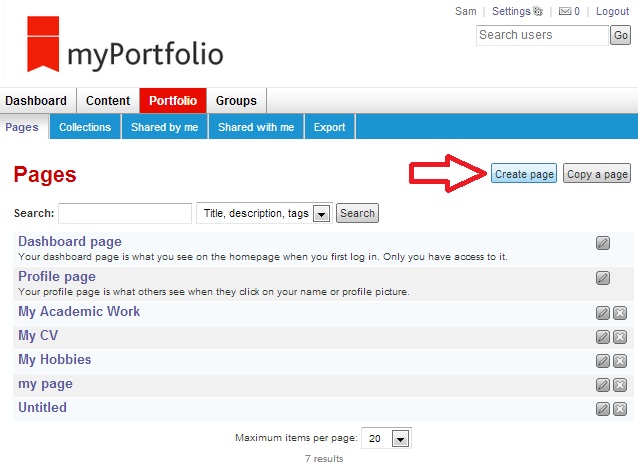This screenshot has width=638, height=473.
Task: Edit the My Academic Work page
Action: pyautogui.click(x=602, y=313)
